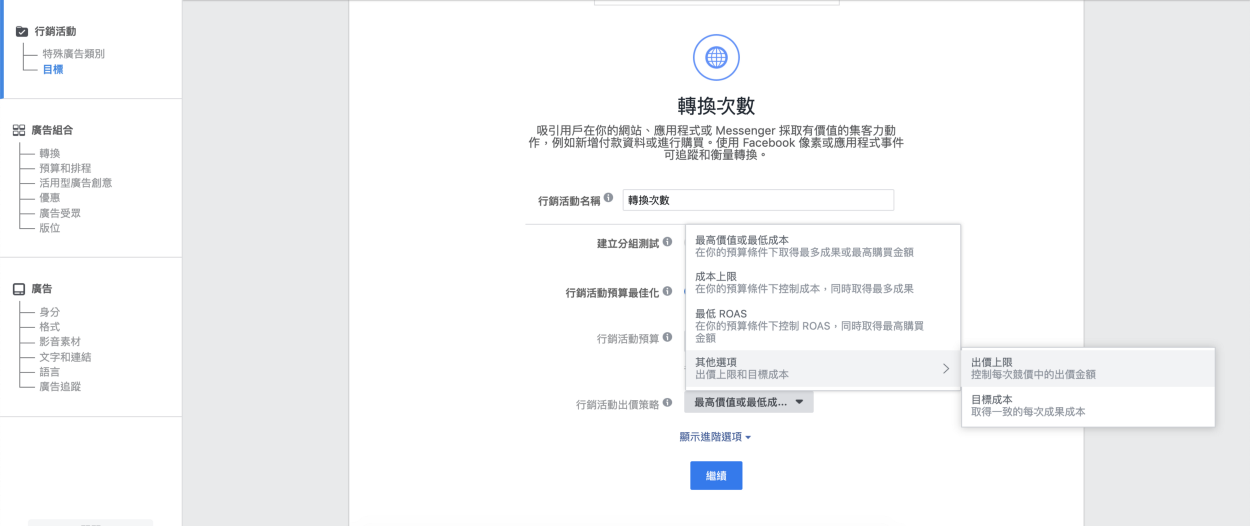Choose 目標成本 in the submenu
1250x526 pixels.
[1087, 405]
